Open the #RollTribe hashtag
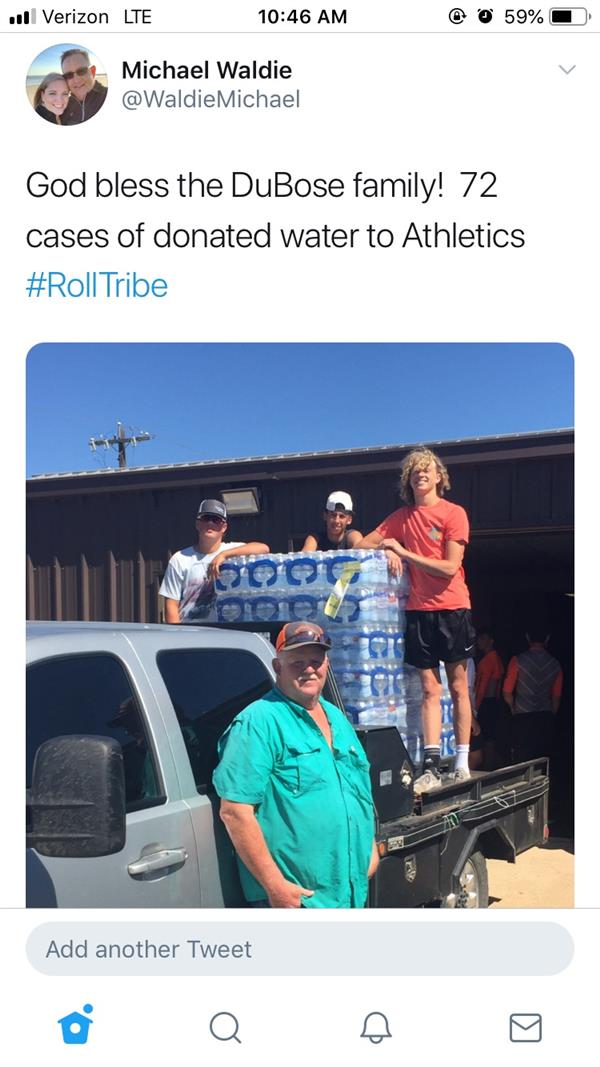The height and width of the screenshot is (1067, 600). [x=97, y=286]
